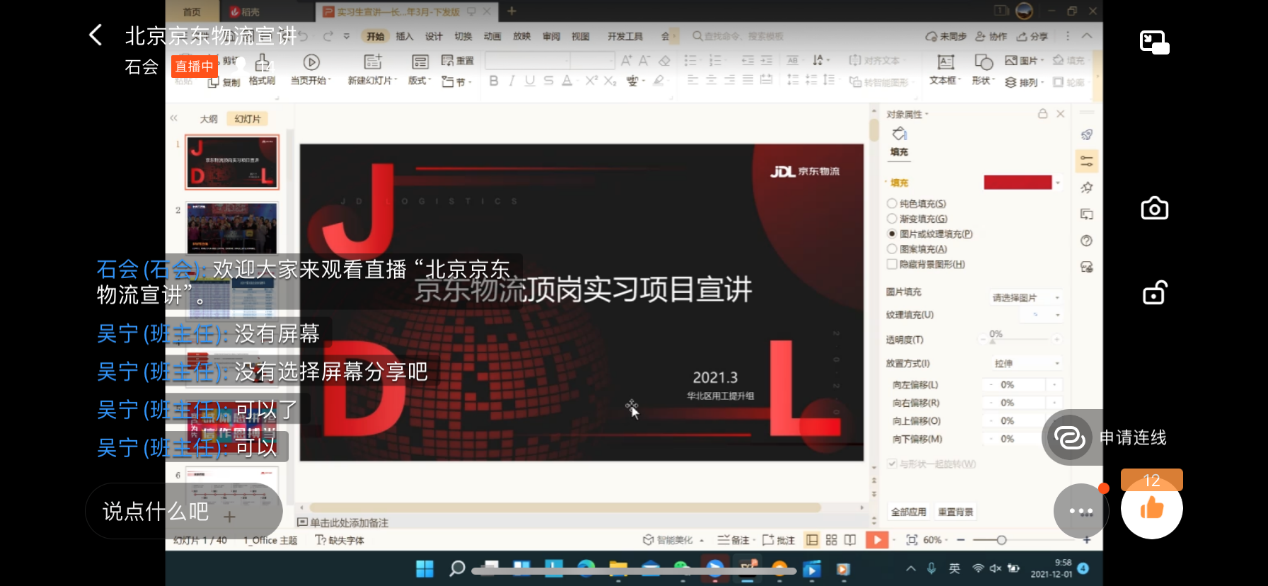Click the 全部应用 button
This screenshot has width=1268, height=586.
tap(909, 512)
